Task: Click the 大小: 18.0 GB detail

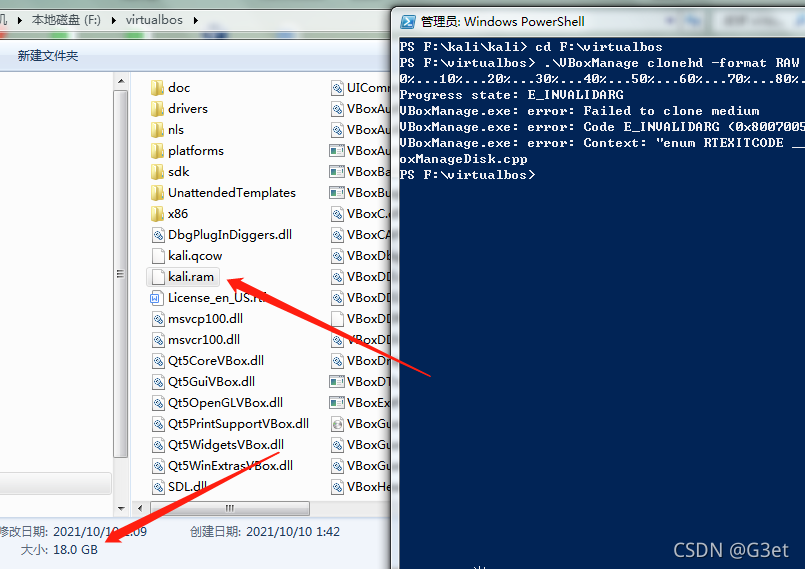Action: 59,549
